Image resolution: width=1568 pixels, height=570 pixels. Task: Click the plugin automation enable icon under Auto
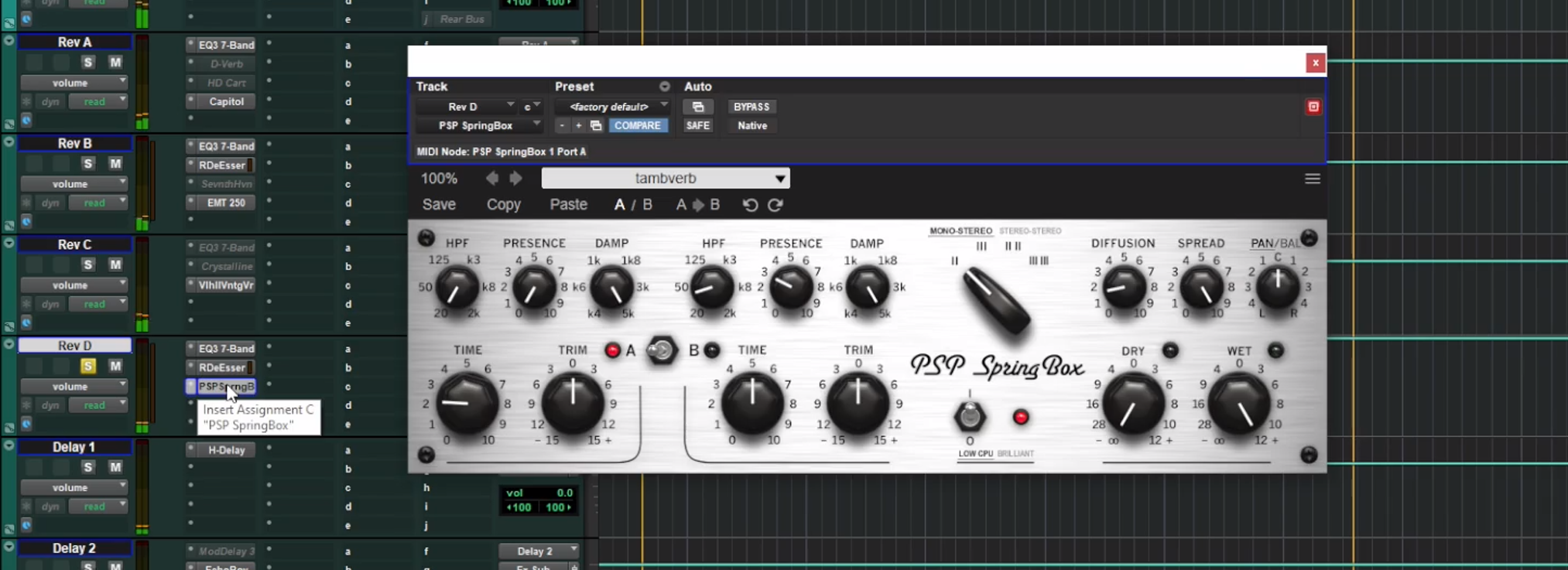click(x=697, y=107)
